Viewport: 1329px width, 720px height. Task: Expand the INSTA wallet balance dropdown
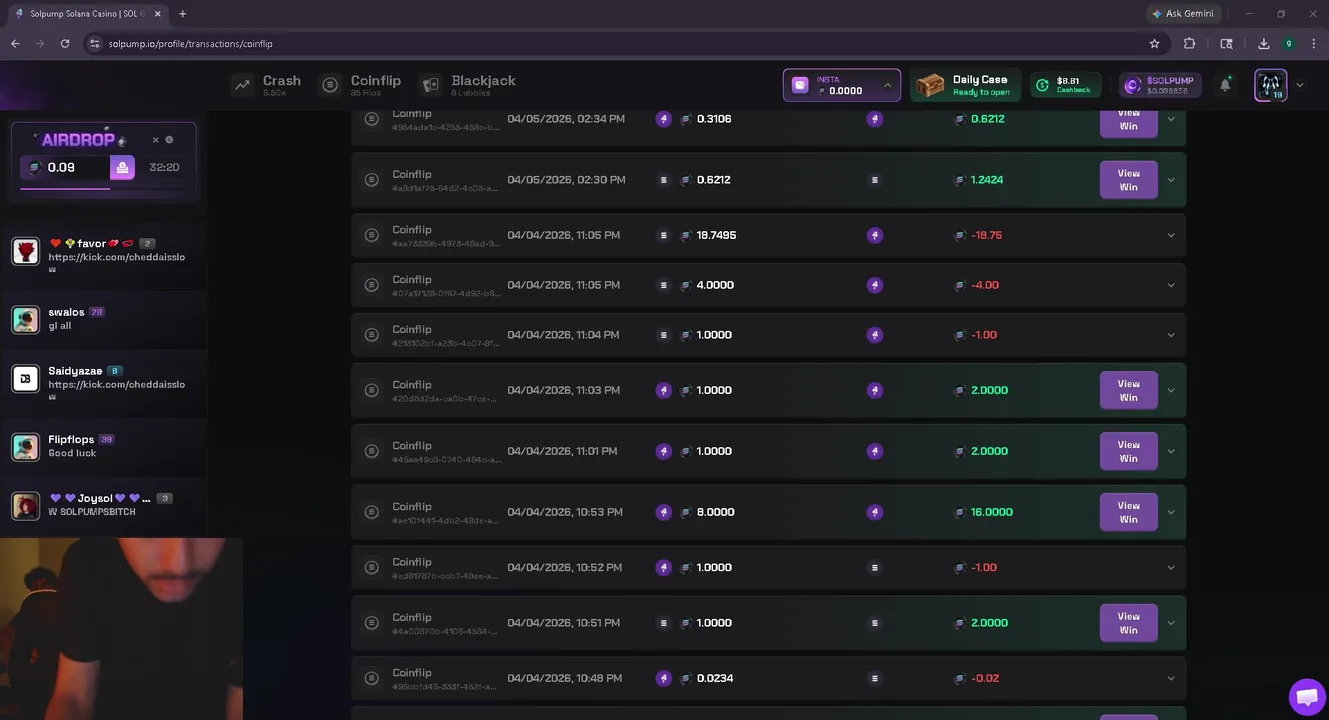[x=887, y=85]
